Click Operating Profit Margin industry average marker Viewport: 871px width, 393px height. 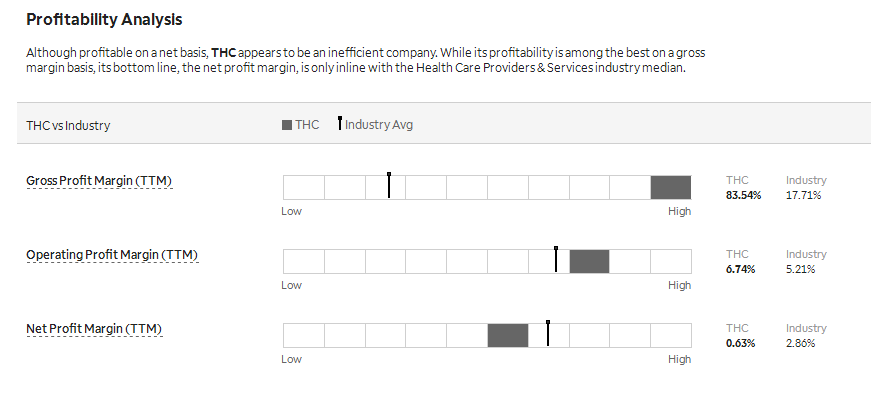point(556,259)
